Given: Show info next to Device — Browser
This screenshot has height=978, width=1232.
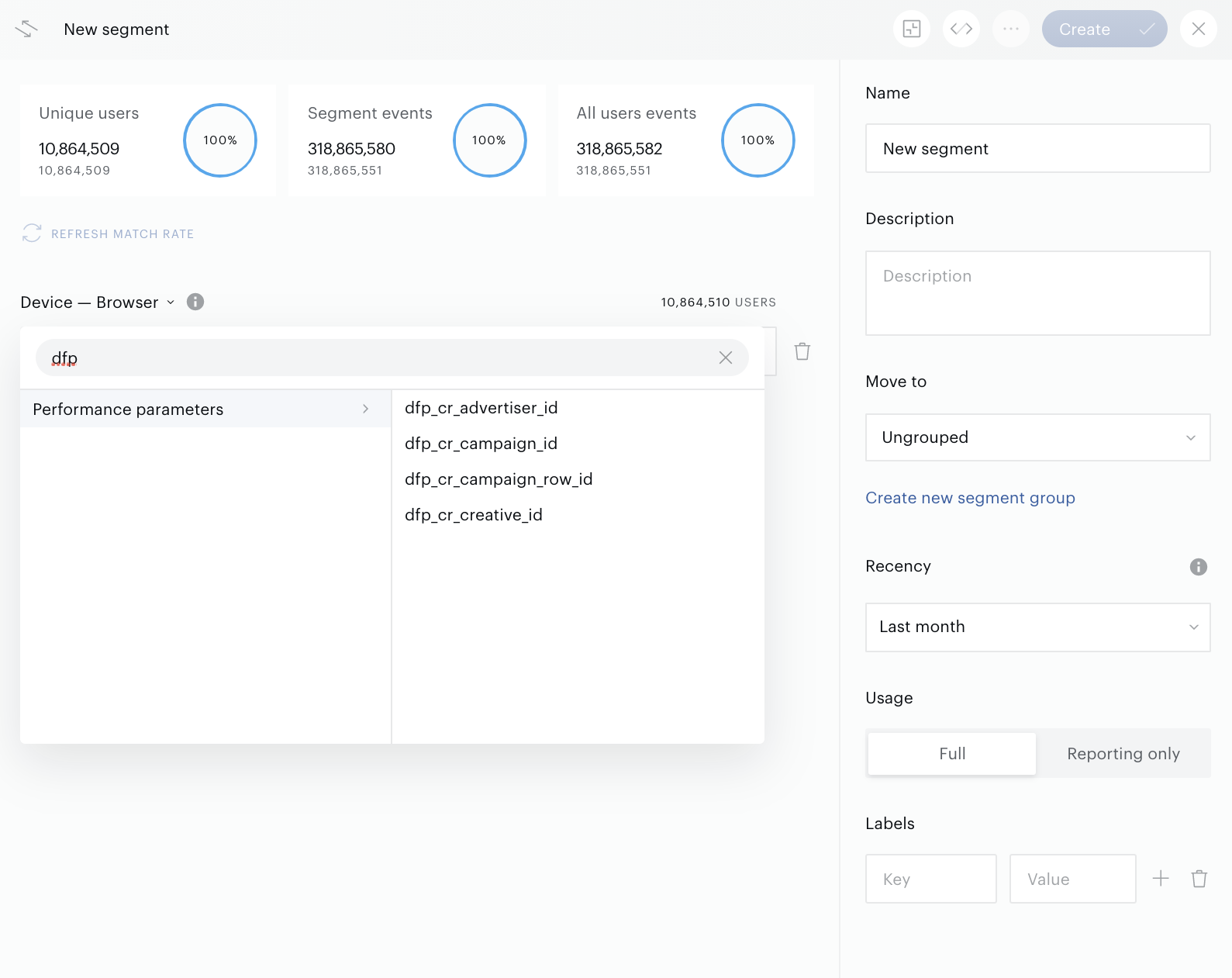Looking at the screenshot, I should coord(195,302).
